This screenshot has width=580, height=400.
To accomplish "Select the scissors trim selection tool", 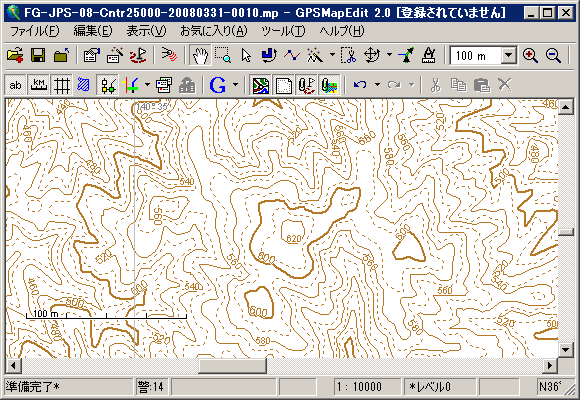I will click(348, 56).
